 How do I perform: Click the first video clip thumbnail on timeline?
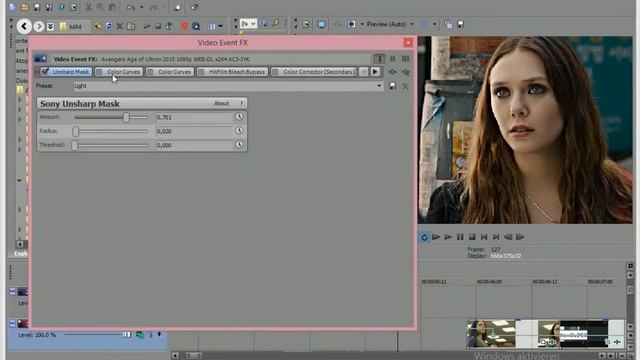click(491, 333)
